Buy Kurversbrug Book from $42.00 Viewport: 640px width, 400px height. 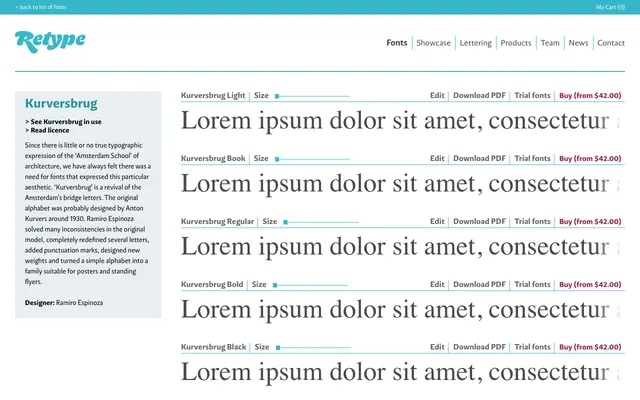point(590,158)
